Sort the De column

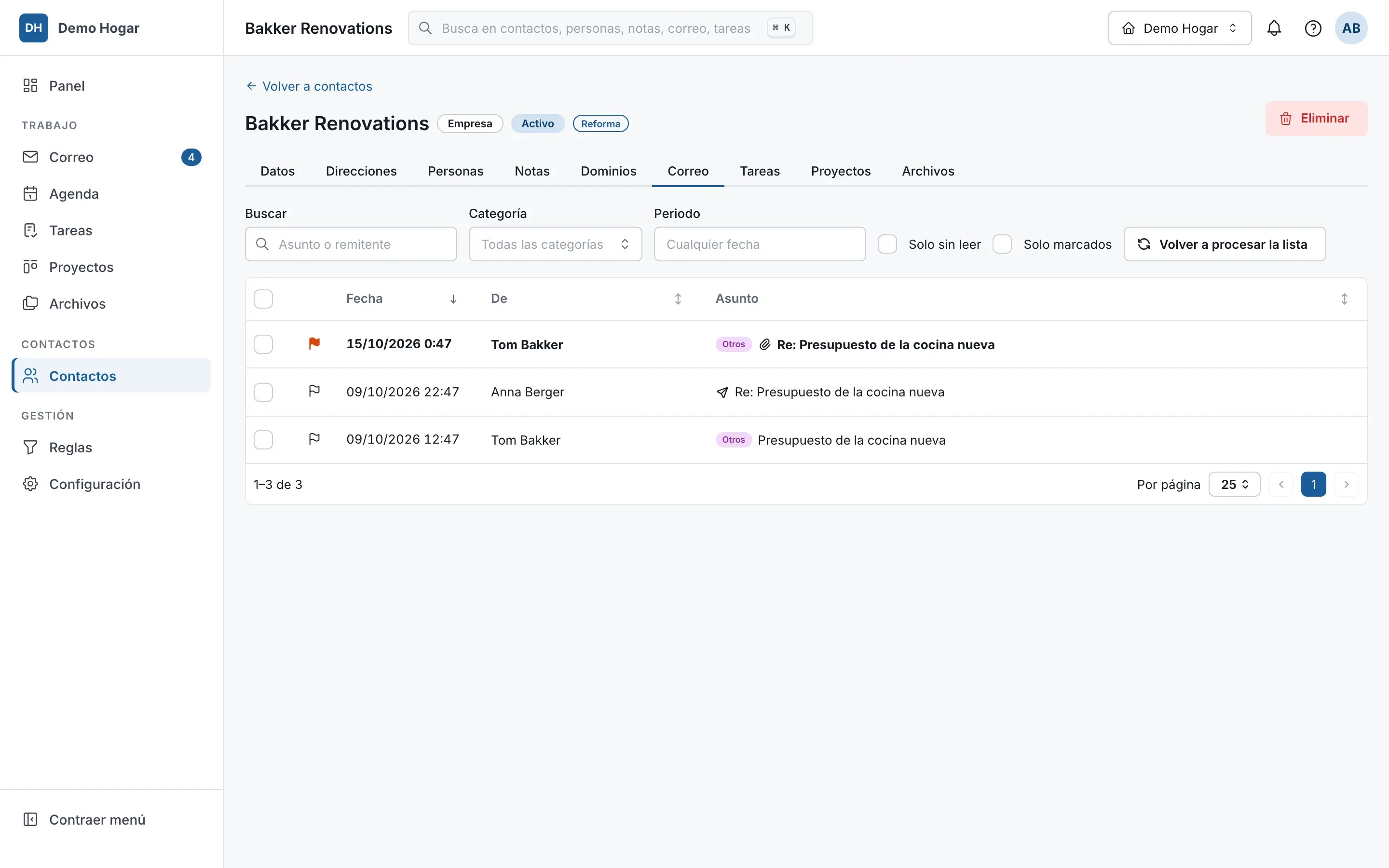(677, 299)
